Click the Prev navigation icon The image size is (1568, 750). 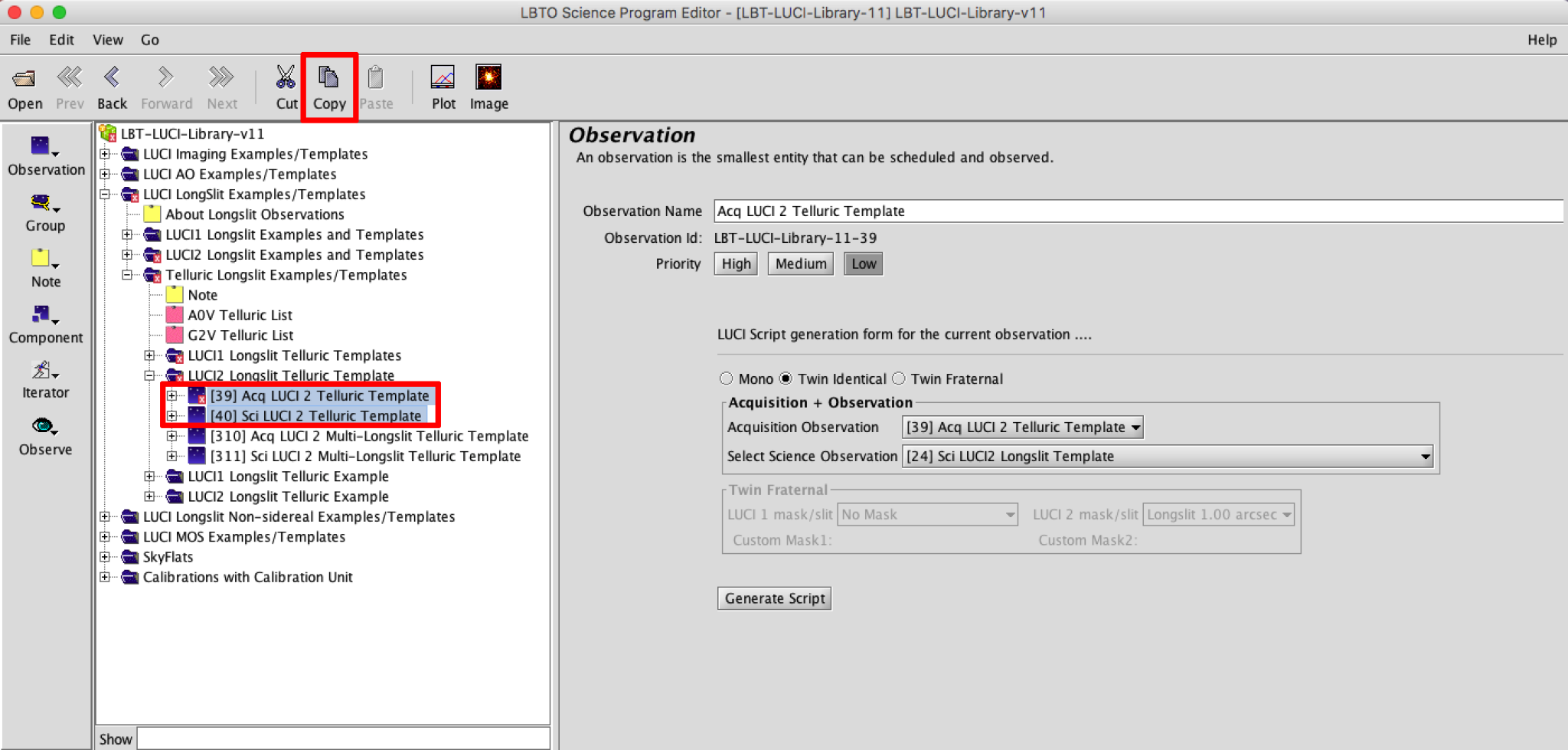[70, 87]
